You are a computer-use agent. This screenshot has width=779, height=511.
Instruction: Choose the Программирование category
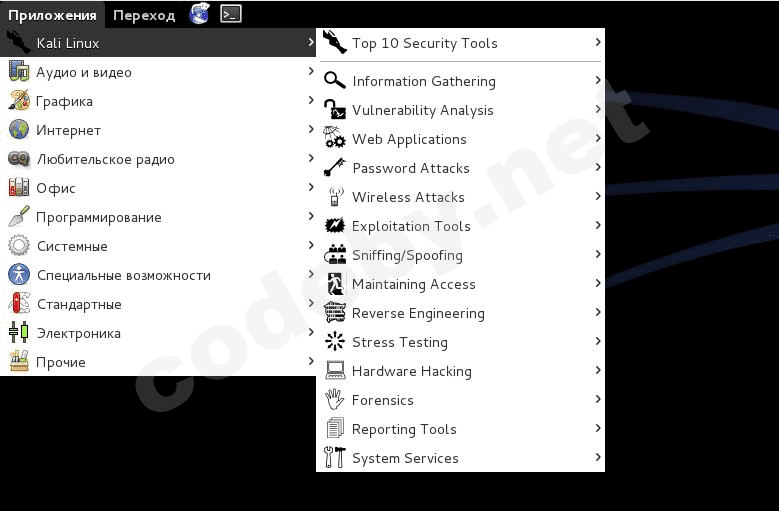coord(99,217)
